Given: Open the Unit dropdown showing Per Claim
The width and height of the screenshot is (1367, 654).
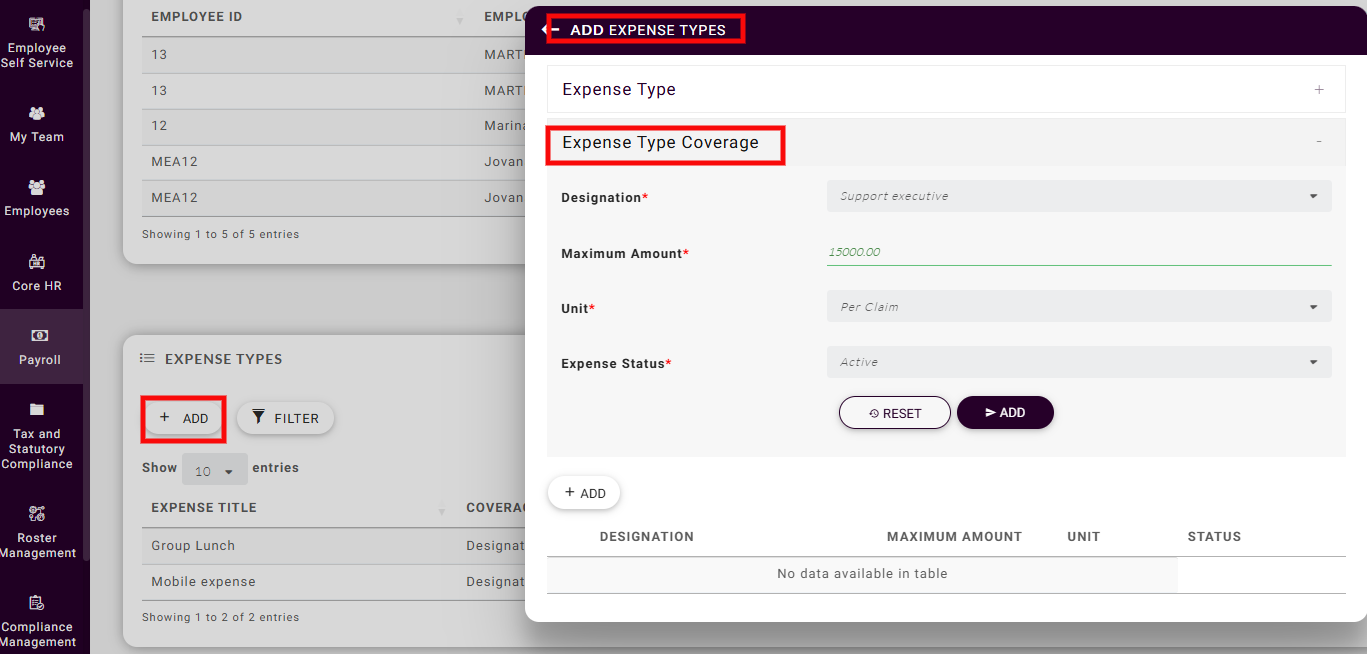Looking at the screenshot, I should pos(1078,307).
